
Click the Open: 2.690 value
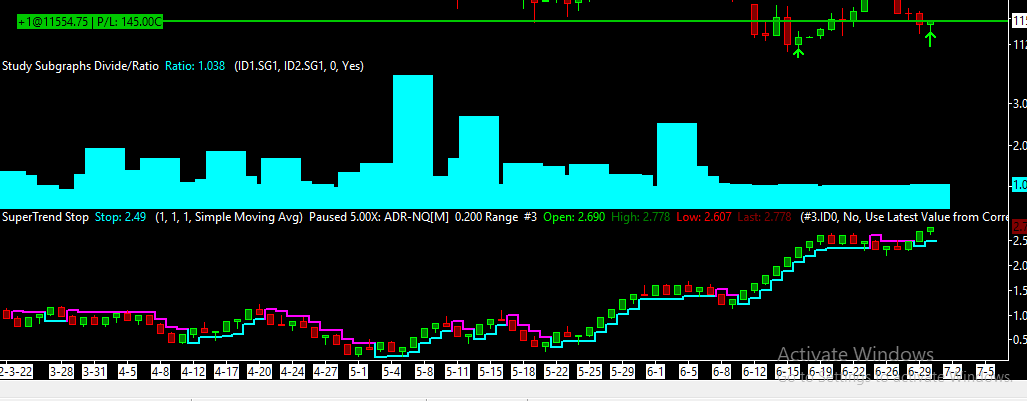(572, 217)
